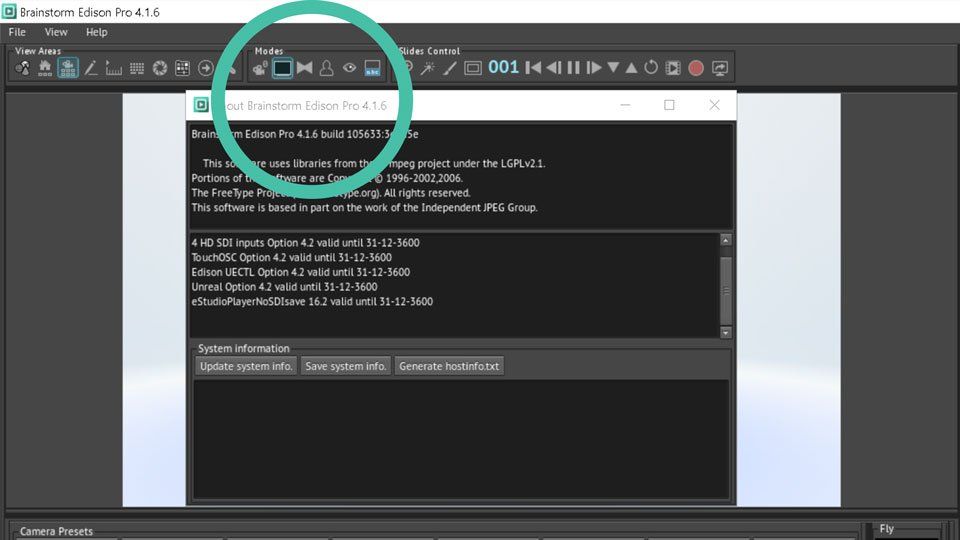Open the aperture shutter view area

pos(160,68)
